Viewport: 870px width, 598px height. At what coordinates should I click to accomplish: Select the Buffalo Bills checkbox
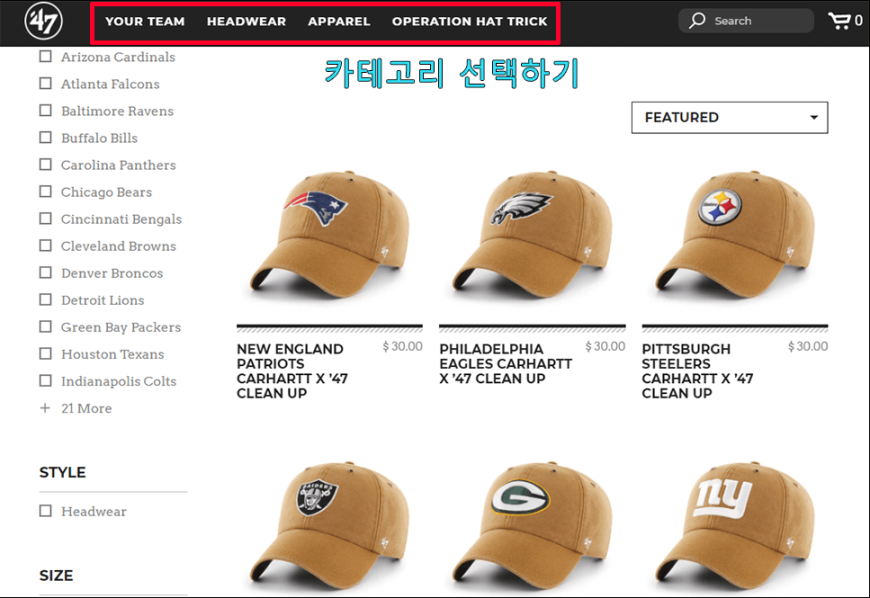pyautogui.click(x=45, y=138)
